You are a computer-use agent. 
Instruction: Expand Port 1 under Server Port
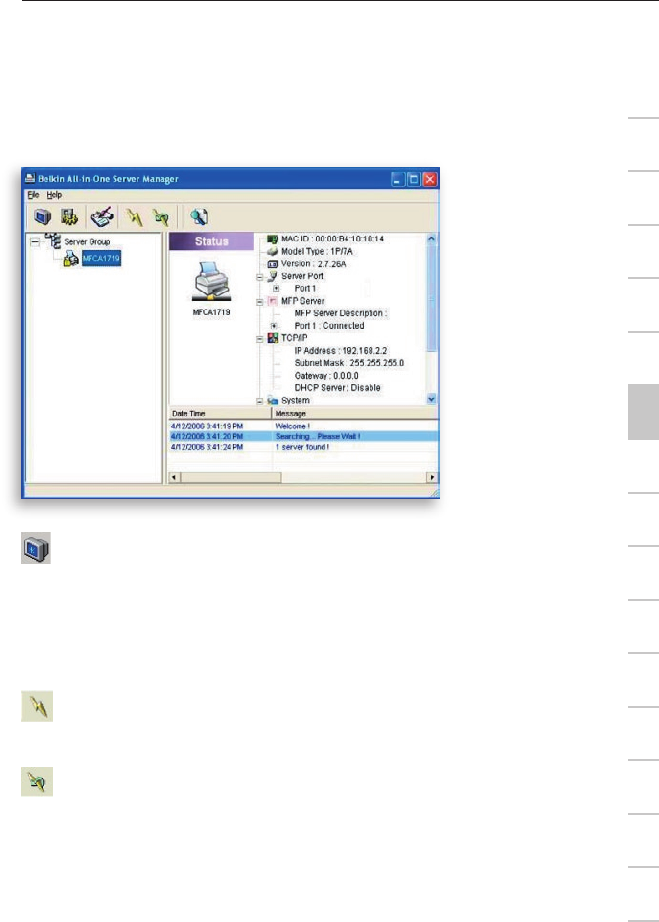click(276, 289)
